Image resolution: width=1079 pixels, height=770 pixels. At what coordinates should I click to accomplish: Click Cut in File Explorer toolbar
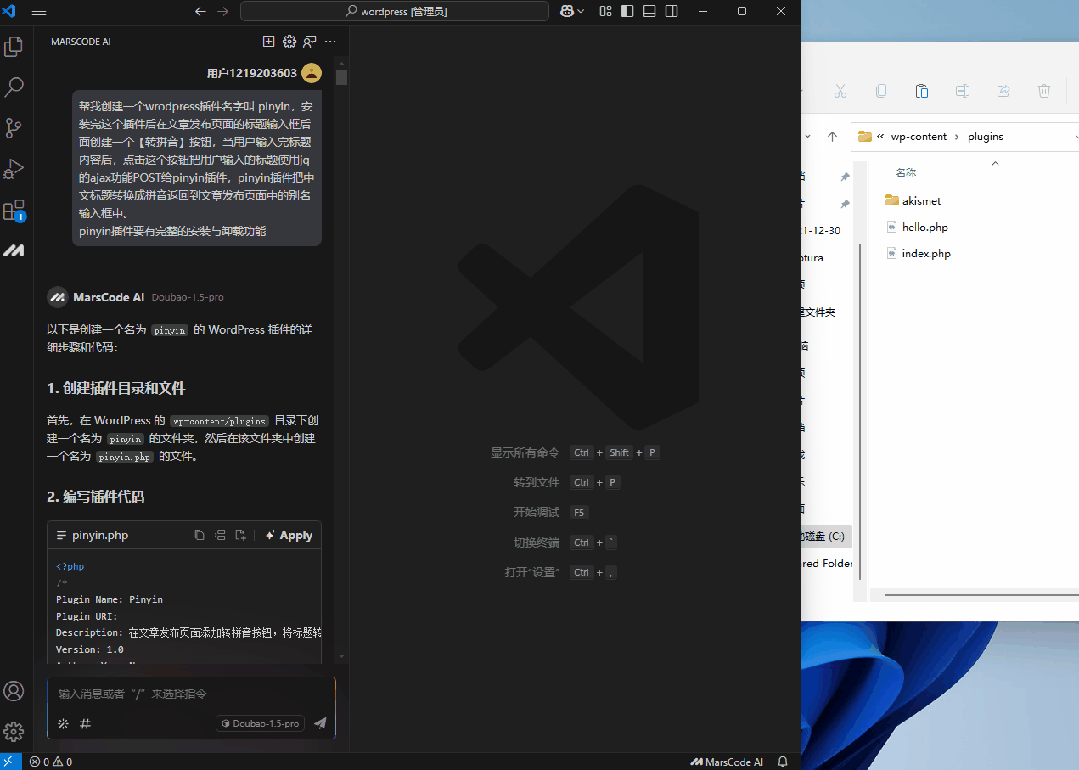click(x=840, y=91)
